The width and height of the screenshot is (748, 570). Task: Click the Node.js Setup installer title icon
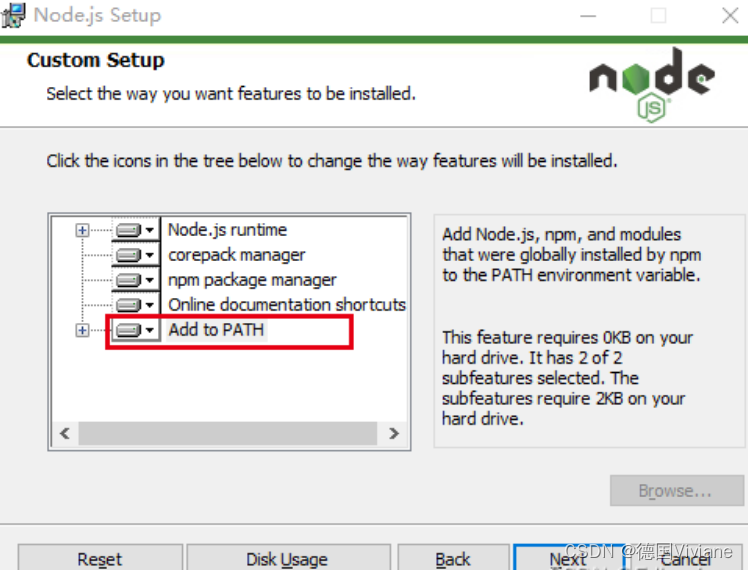13,15
